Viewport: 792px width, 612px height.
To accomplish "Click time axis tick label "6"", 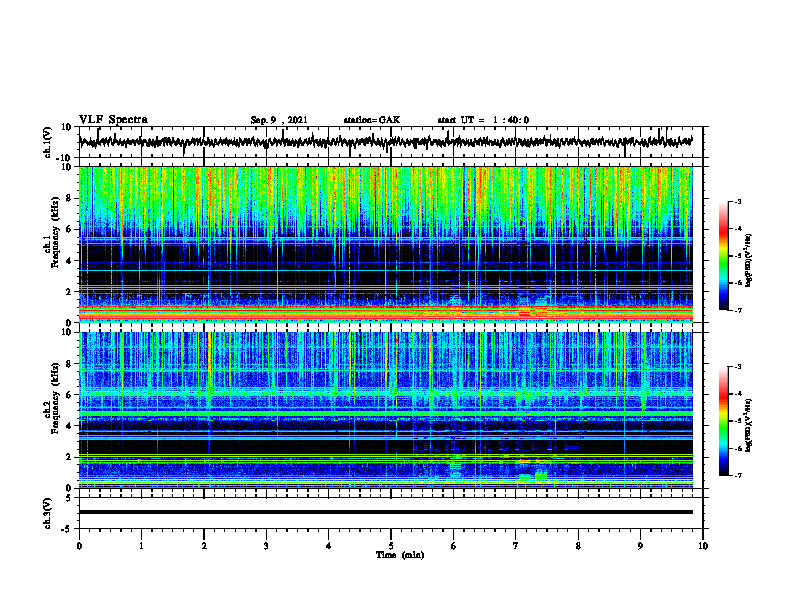I will [x=454, y=546].
